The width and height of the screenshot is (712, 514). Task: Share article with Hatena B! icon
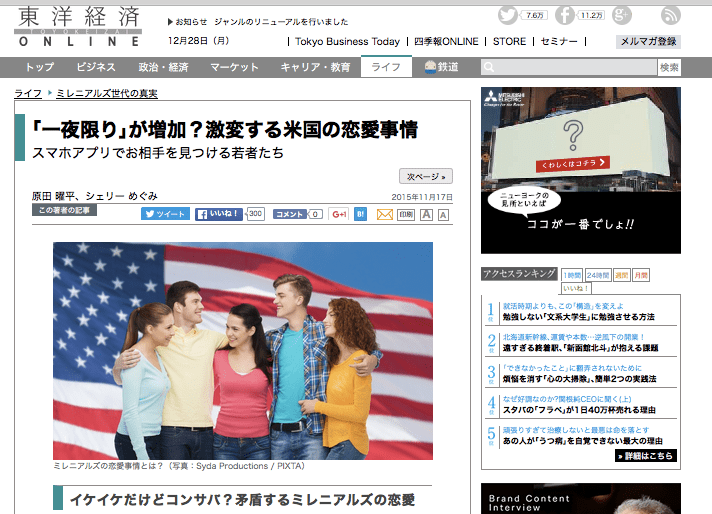pos(360,214)
